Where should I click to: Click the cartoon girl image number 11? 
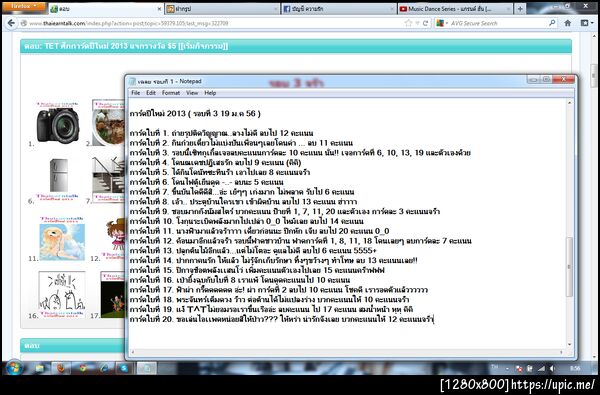(62, 239)
